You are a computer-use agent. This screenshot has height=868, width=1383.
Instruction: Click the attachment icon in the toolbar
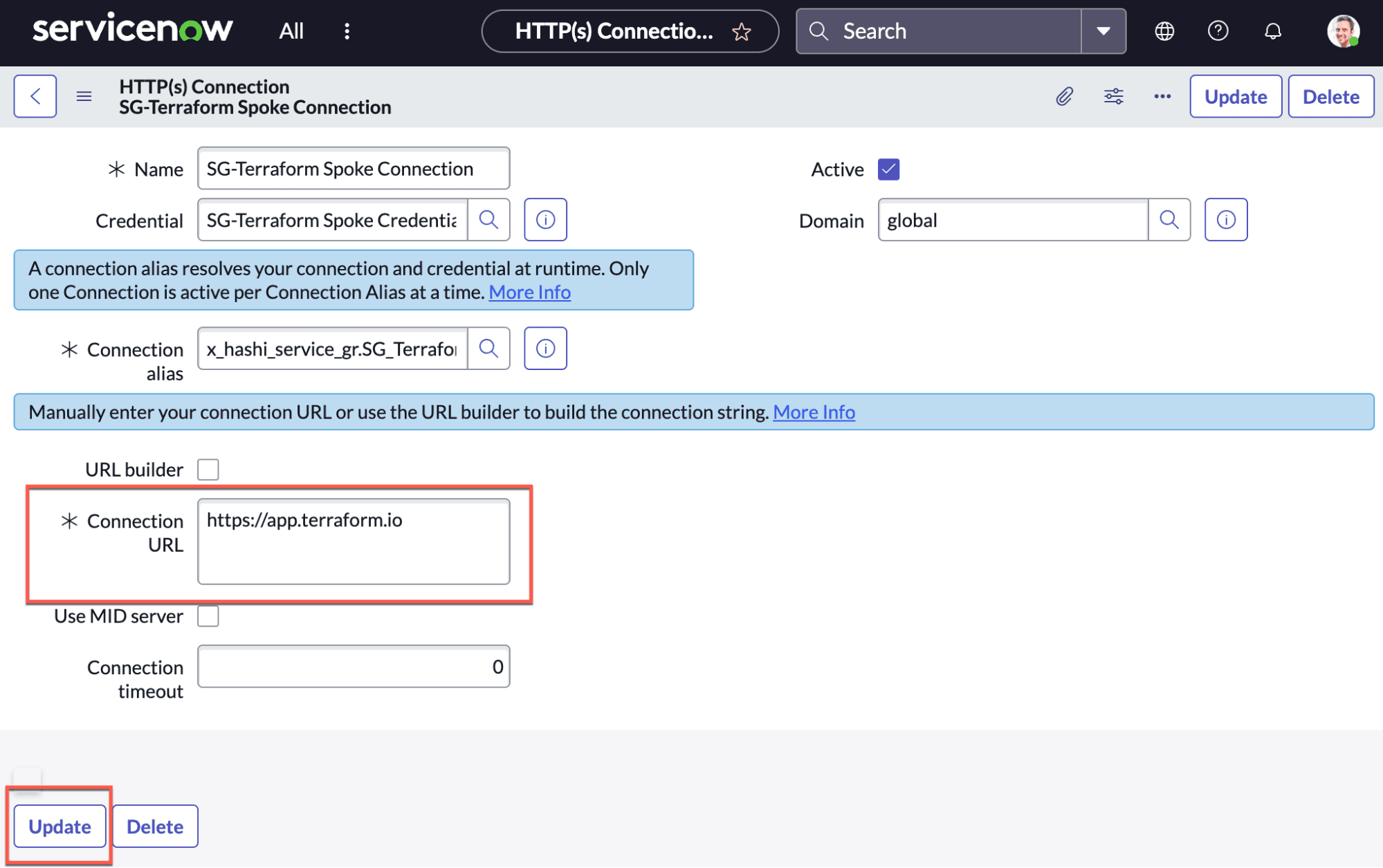[x=1064, y=96]
